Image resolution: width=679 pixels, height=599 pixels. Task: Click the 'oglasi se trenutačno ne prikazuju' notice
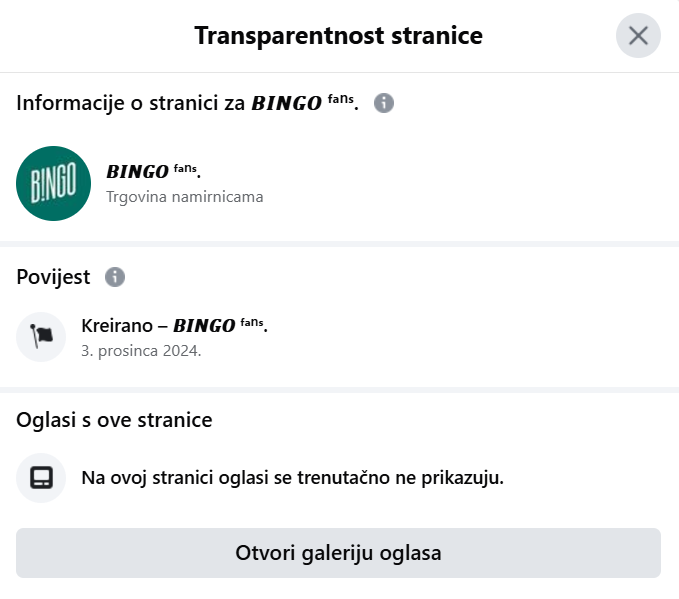point(292,478)
